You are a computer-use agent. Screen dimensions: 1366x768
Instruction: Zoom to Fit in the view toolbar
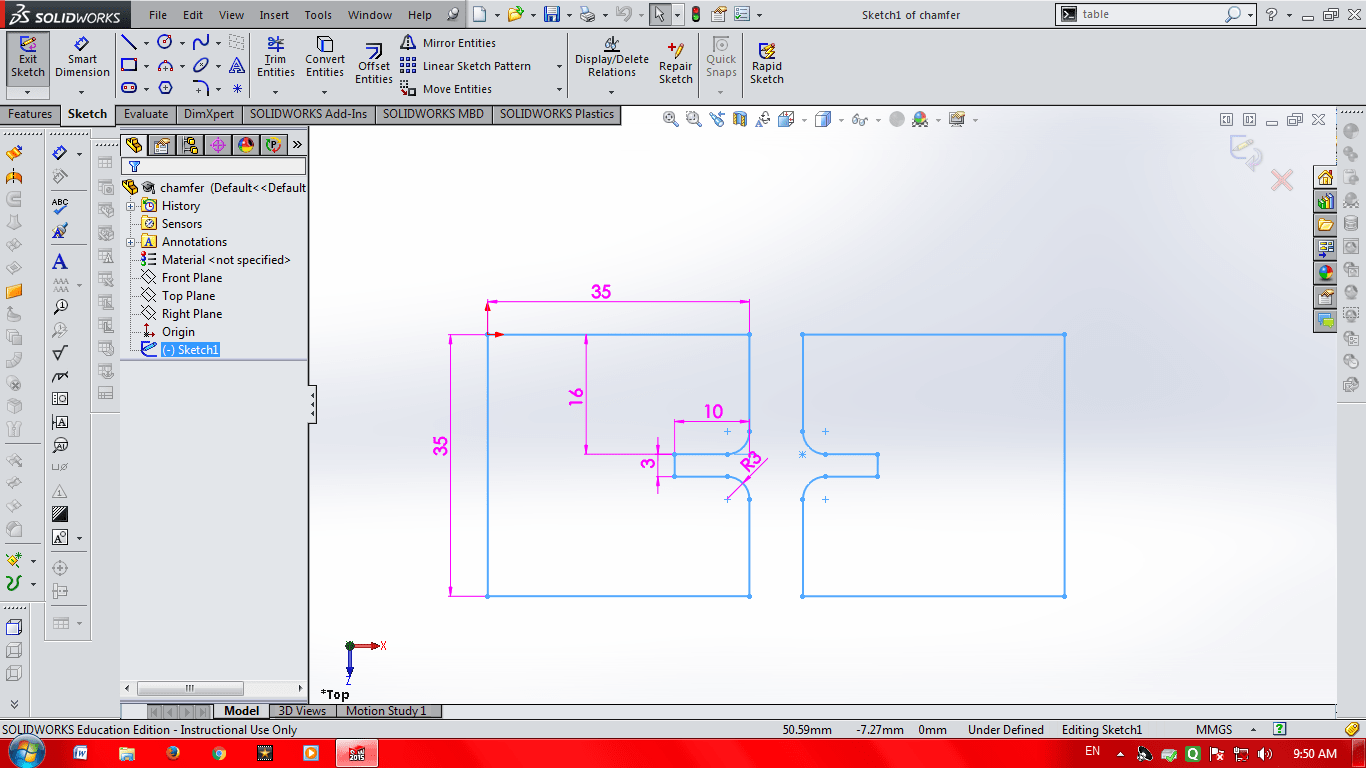[671, 119]
